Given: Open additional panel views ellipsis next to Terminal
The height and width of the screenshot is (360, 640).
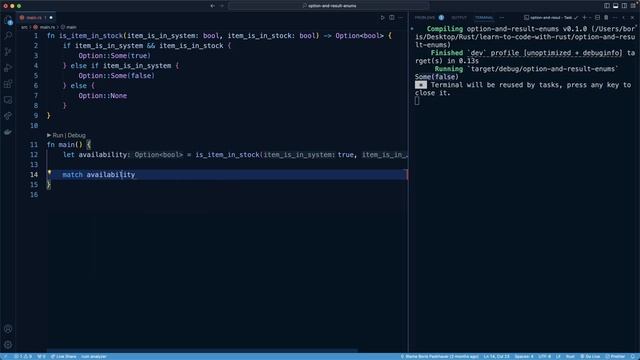Looking at the screenshot, I should pyautogui.click(x=502, y=18).
